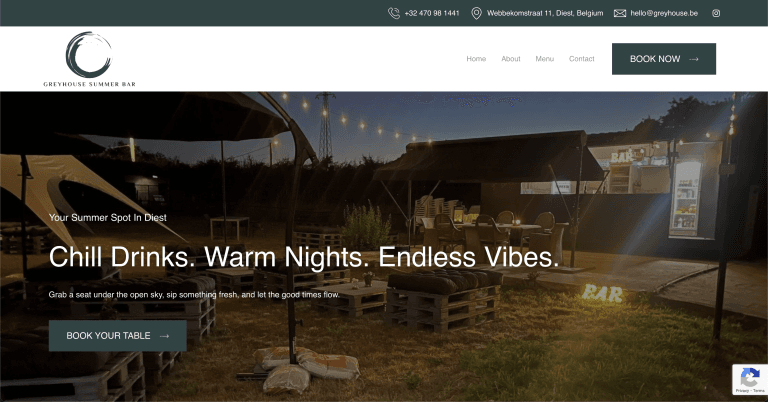Open the Contact navigation link
This screenshot has height=402, width=768.
(581, 59)
